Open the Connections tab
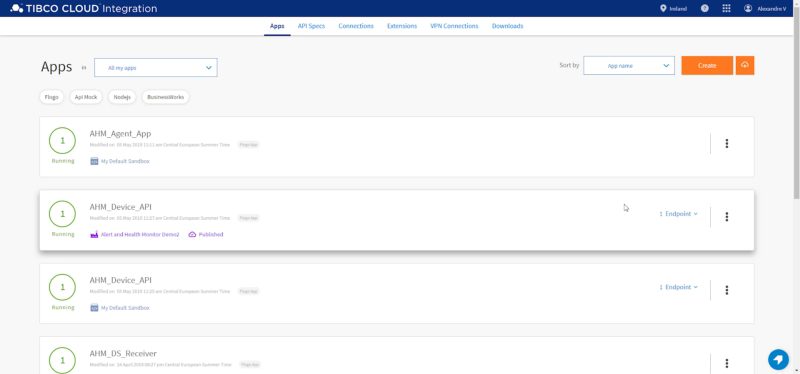800x374 pixels. (x=356, y=26)
